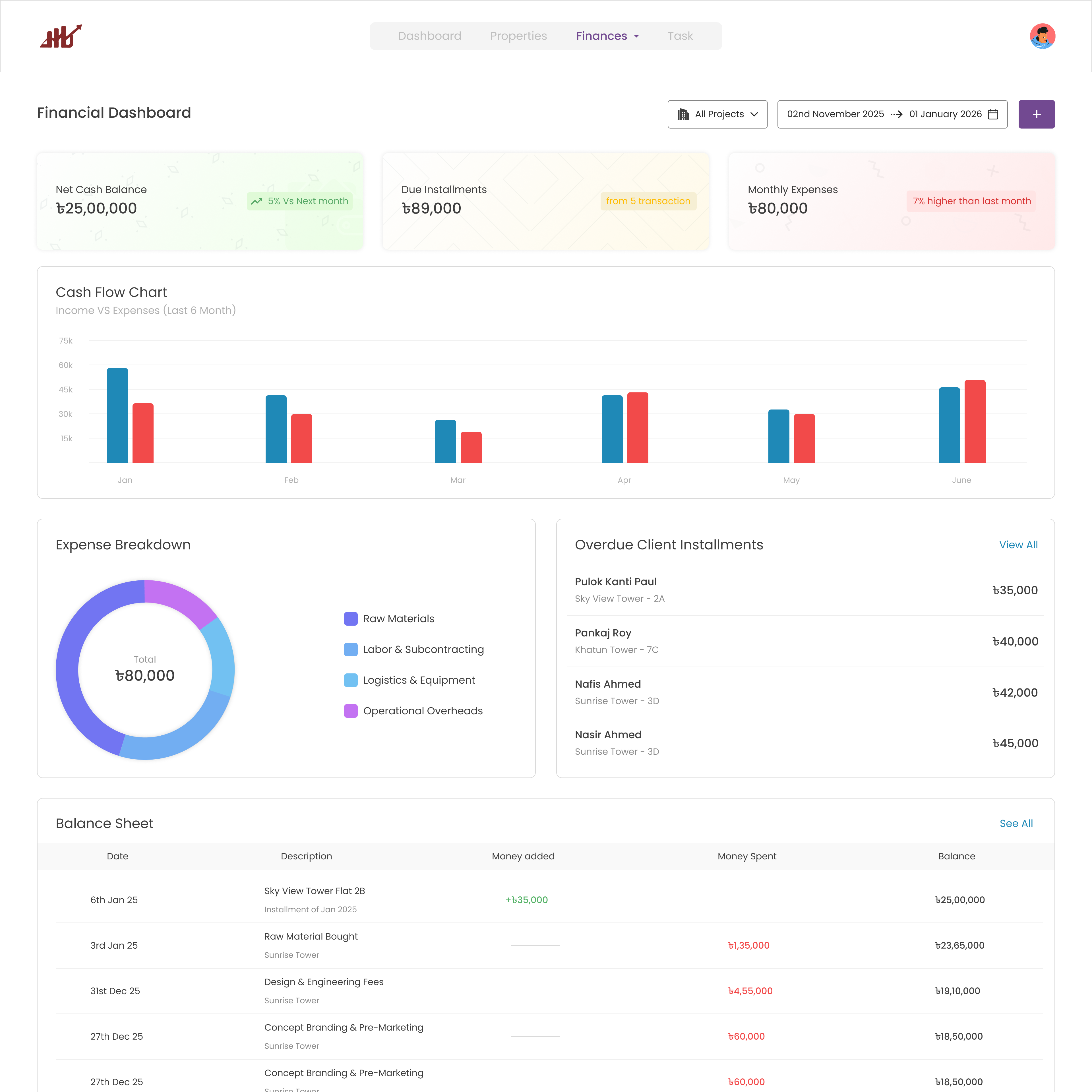The image size is (1092, 1092).
Task: Click the Operational Overheads legend swatch
Action: point(350,711)
